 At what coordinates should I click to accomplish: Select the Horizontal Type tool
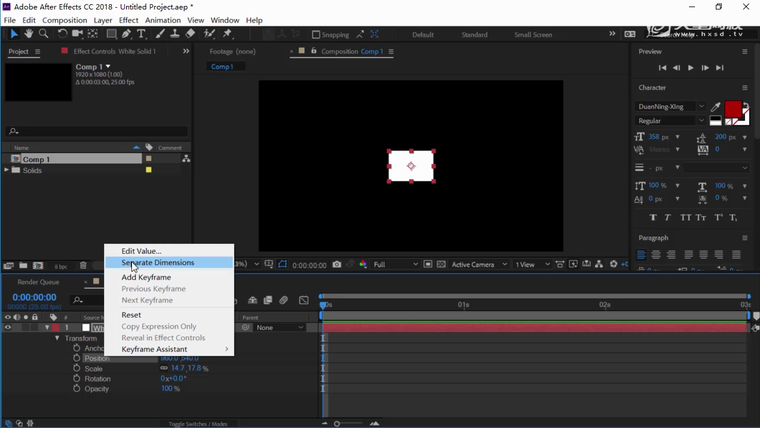pos(142,34)
